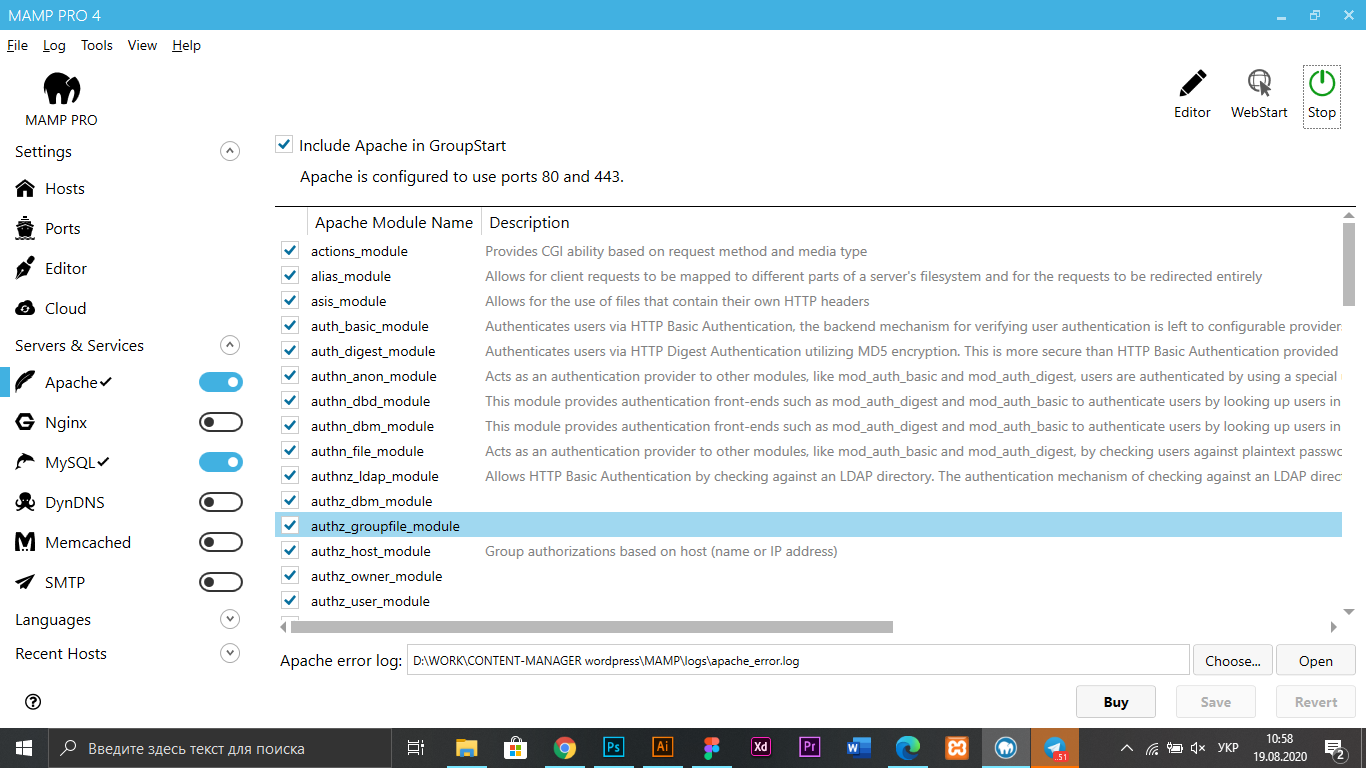Open Hosts via the house icon
The height and width of the screenshot is (768, 1366).
pyautogui.click(x=25, y=188)
